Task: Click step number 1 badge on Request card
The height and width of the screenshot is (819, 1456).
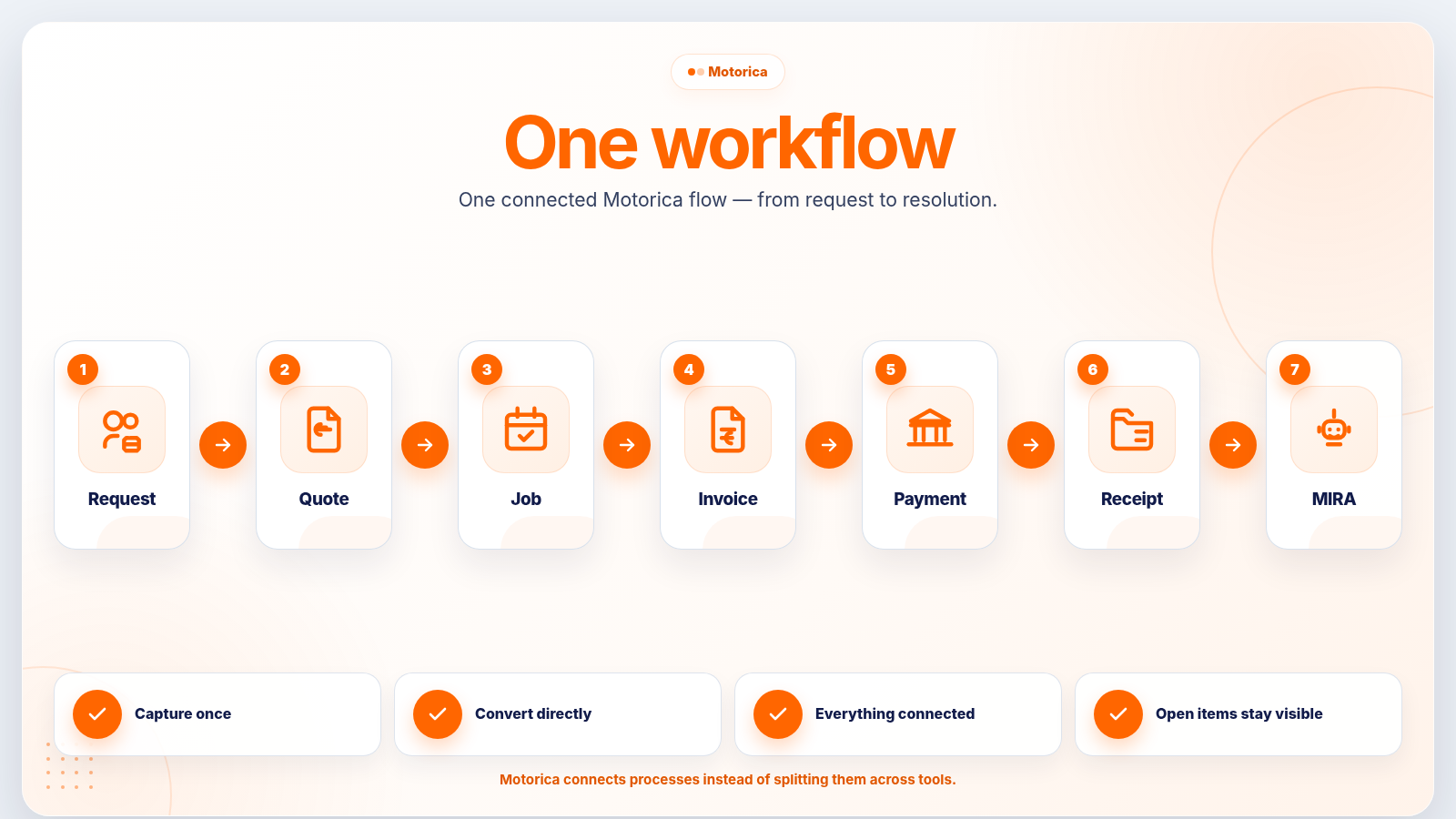Action: (83, 369)
